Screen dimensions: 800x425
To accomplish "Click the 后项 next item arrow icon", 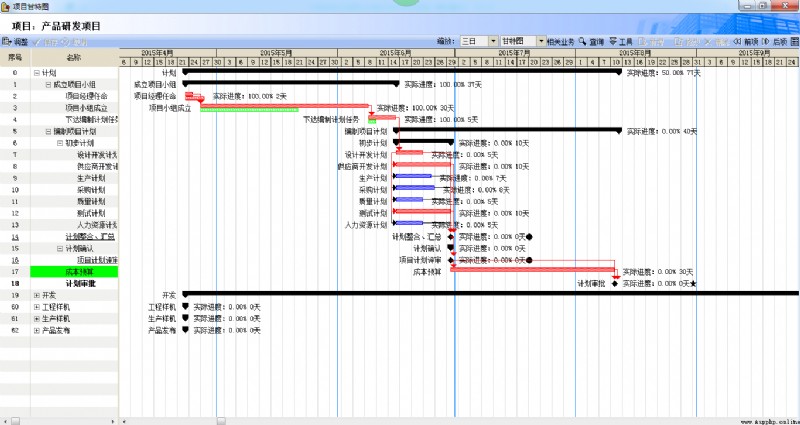I will coord(765,42).
